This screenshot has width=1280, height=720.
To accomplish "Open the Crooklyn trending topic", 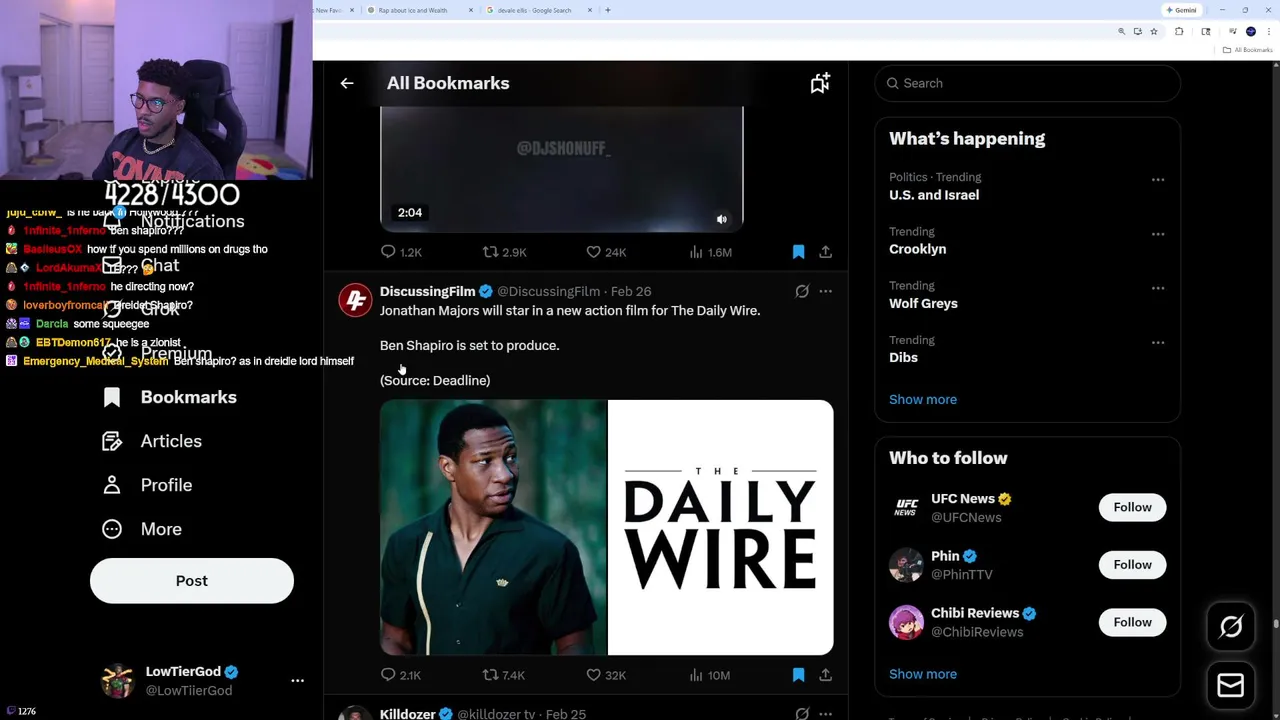I will (x=917, y=249).
